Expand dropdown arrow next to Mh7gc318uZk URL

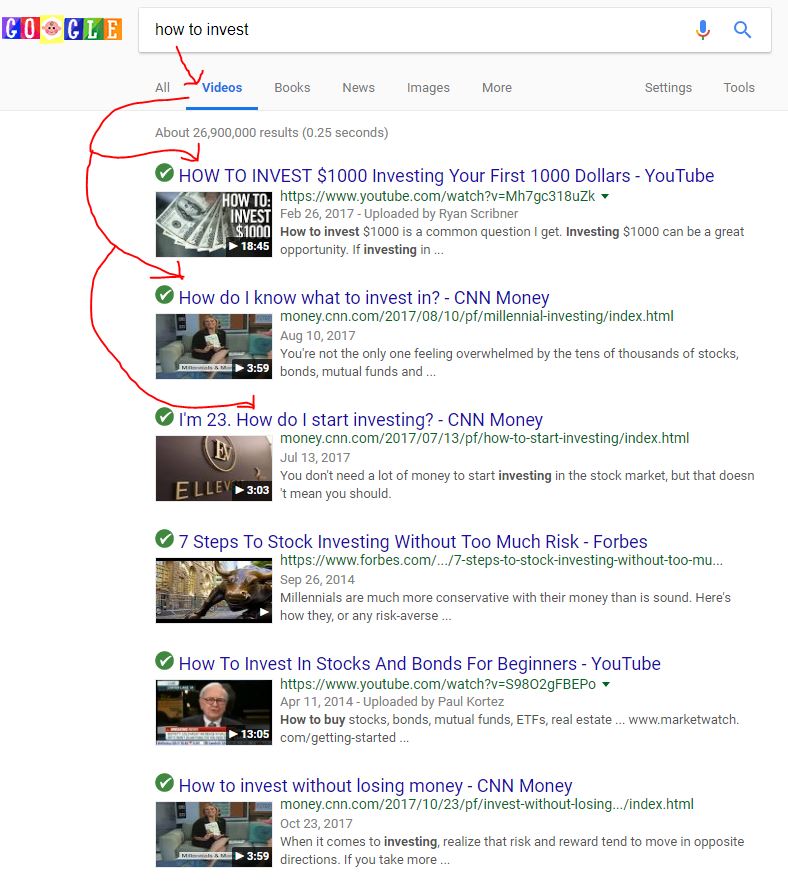(x=605, y=196)
